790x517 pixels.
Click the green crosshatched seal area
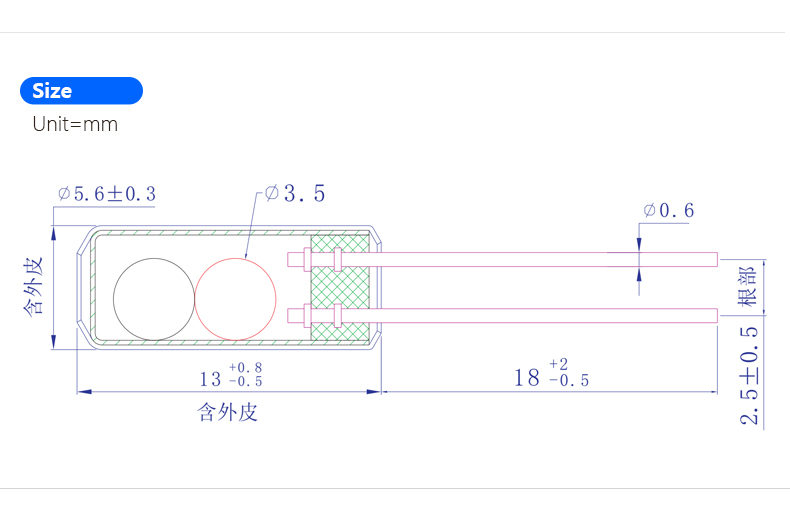point(340,288)
